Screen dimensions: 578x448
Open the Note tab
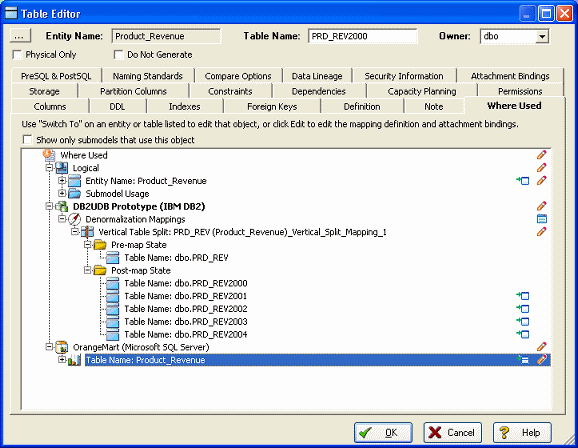[434, 107]
